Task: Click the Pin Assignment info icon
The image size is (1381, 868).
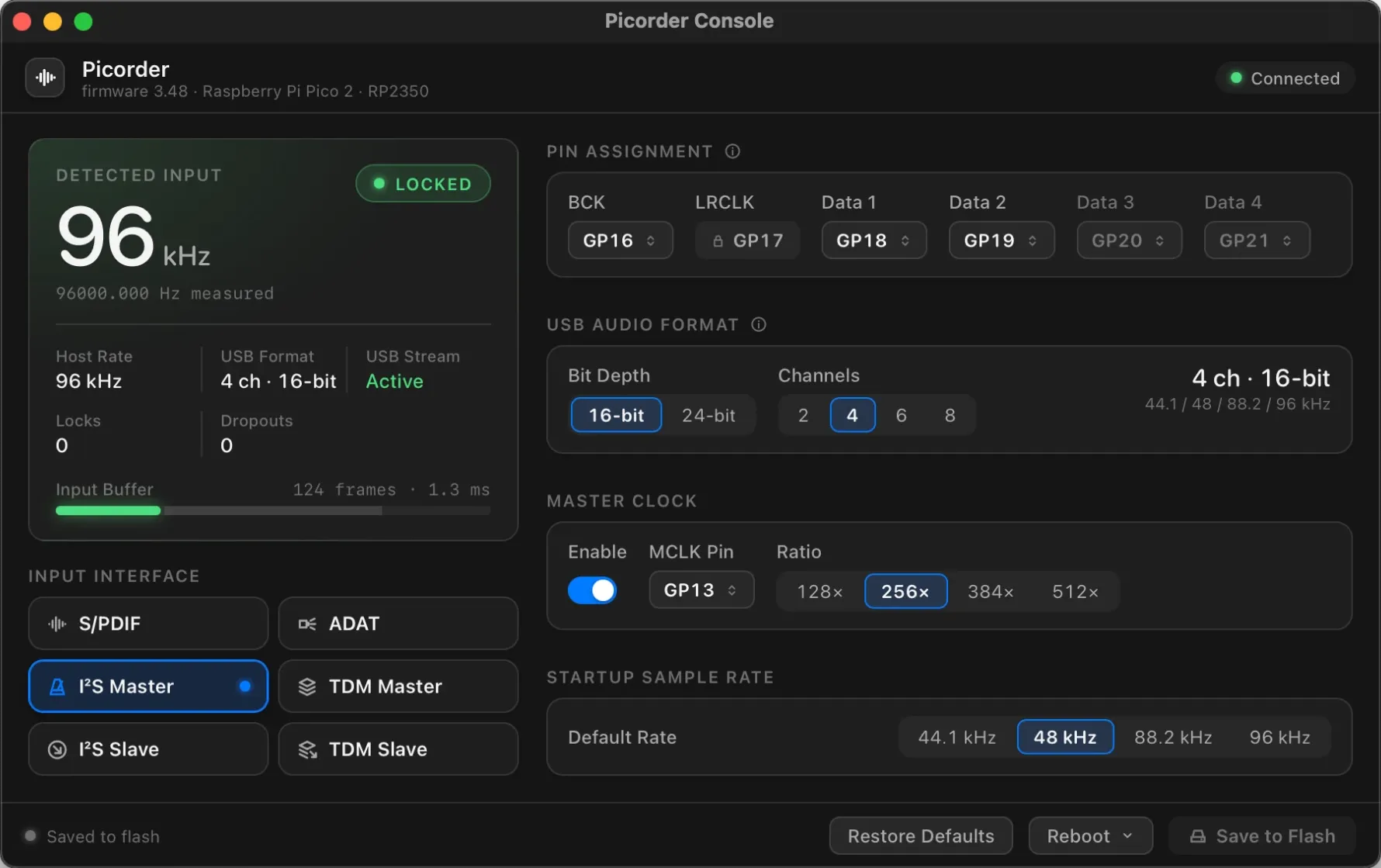Action: [x=732, y=151]
